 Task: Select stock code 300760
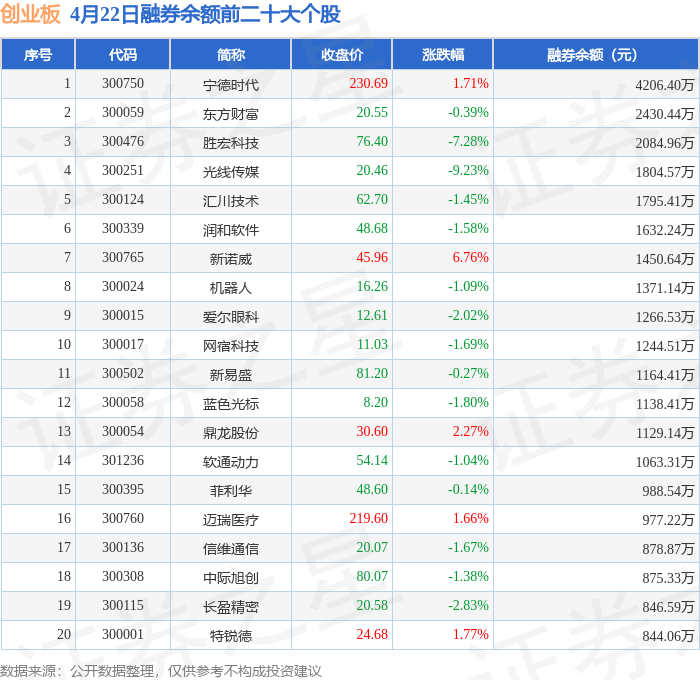pos(123,518)
